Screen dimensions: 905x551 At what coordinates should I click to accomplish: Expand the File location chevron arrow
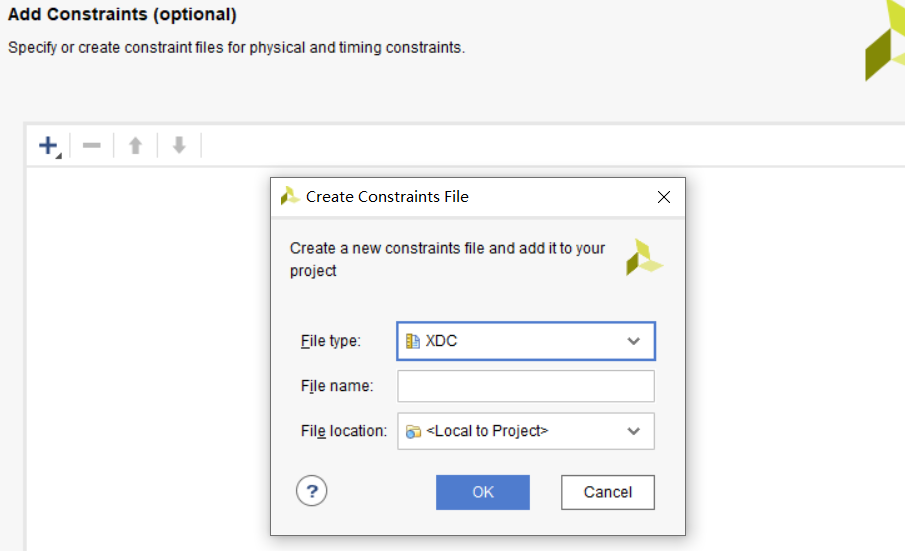(634, 431)
